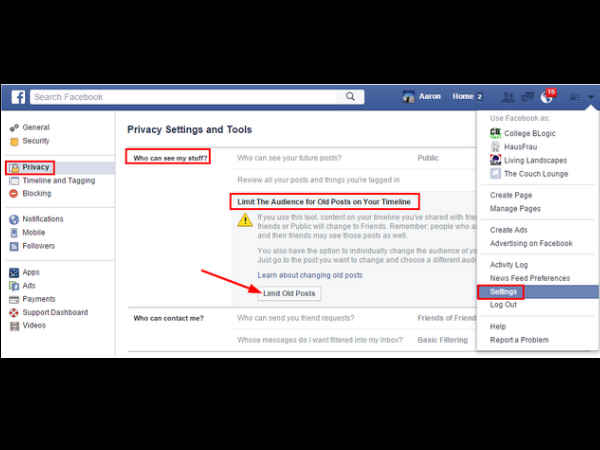This screenshot has height=450, width=600.
Task: Use Facebook as Living Landscapes
Action: pos(535,160)
